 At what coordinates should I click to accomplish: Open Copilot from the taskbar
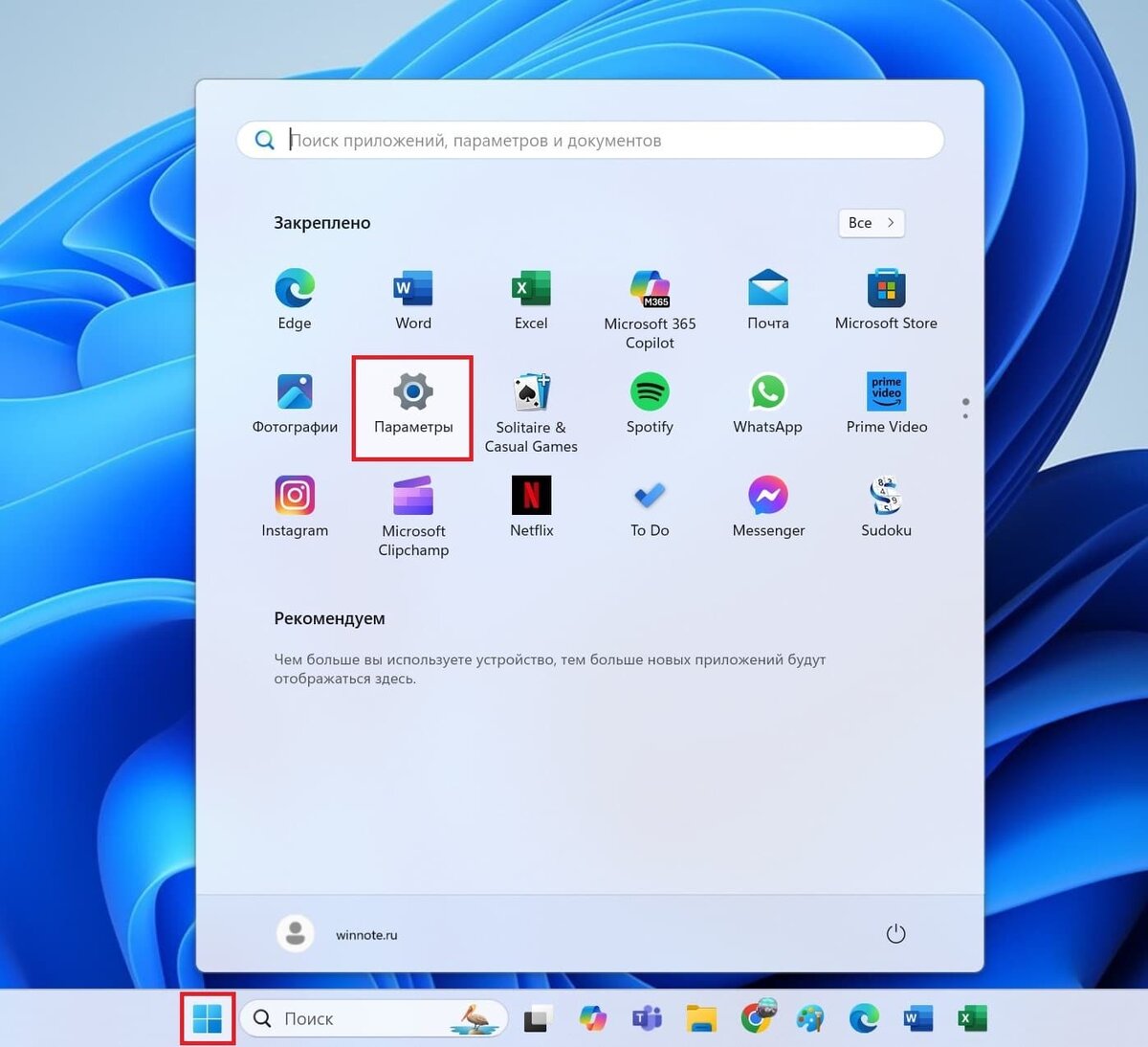[593, 1019]
